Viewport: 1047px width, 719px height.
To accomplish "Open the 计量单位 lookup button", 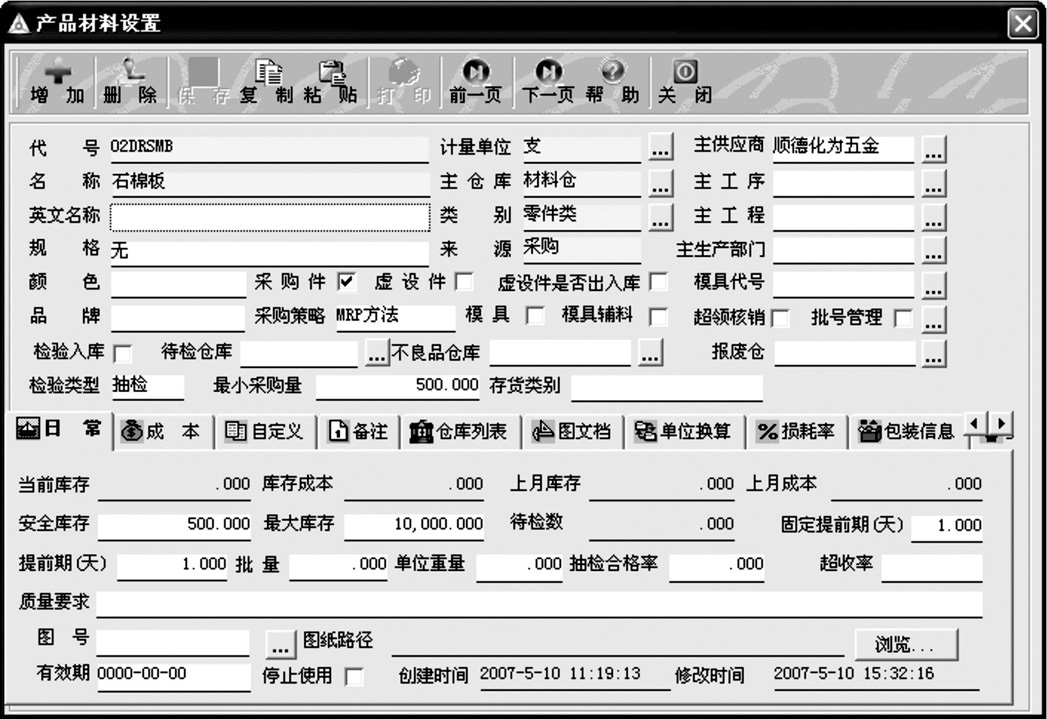I will (x=660, y=149).
